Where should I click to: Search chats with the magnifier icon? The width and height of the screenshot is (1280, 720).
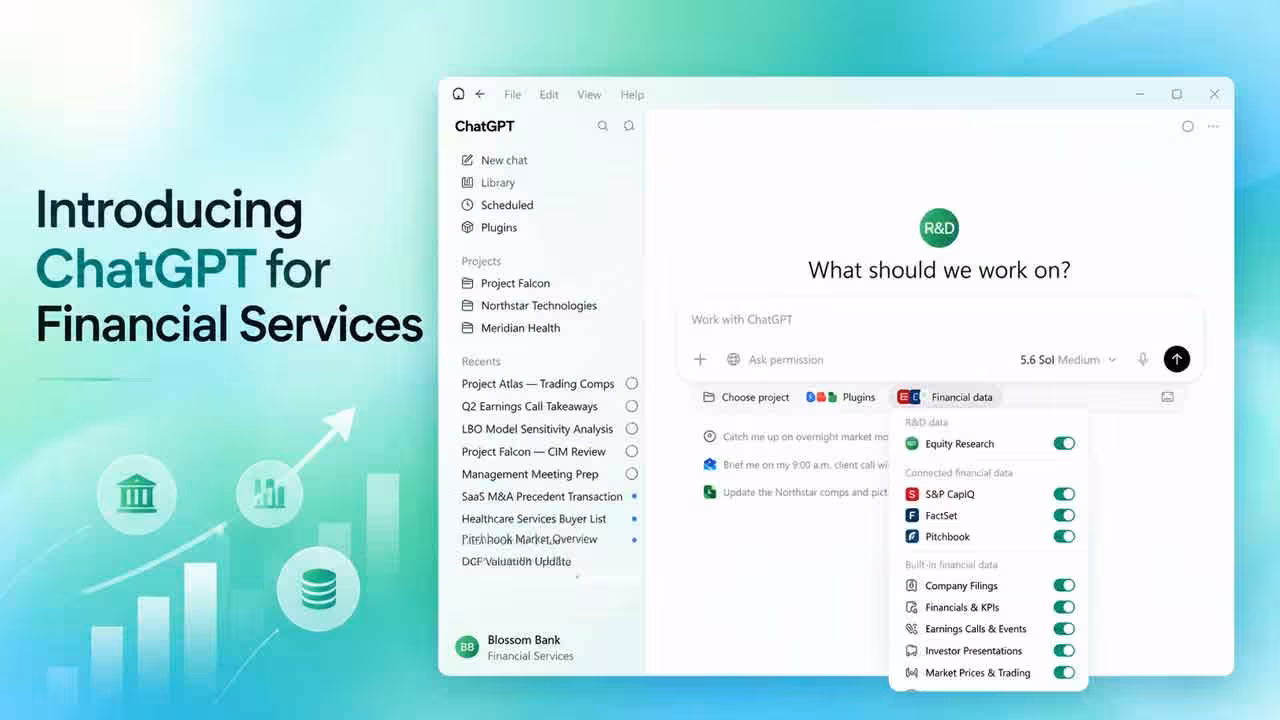point(602,126)
